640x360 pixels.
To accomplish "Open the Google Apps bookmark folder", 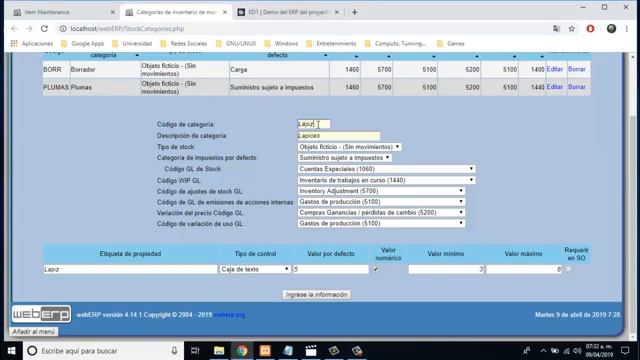I will [83, 43].
